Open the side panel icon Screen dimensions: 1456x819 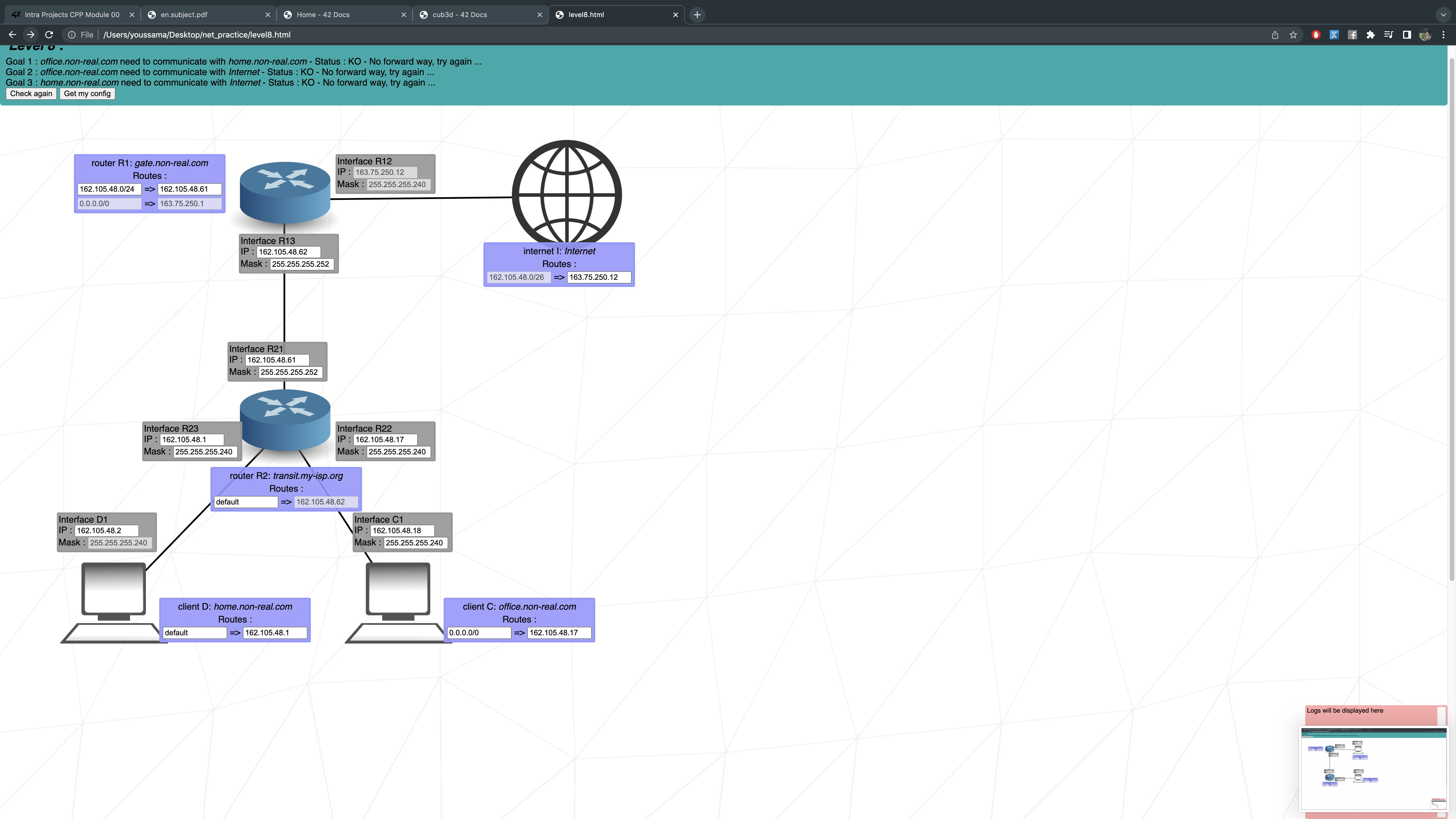click(x=1407, y=34)
